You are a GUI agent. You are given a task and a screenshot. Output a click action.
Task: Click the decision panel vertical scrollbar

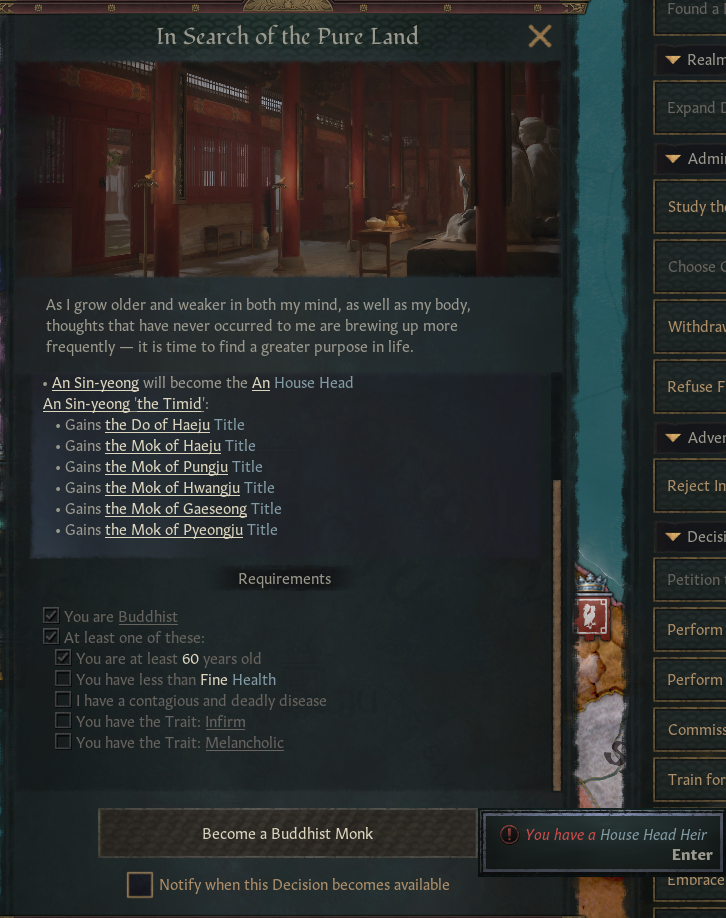pos(557,635)
